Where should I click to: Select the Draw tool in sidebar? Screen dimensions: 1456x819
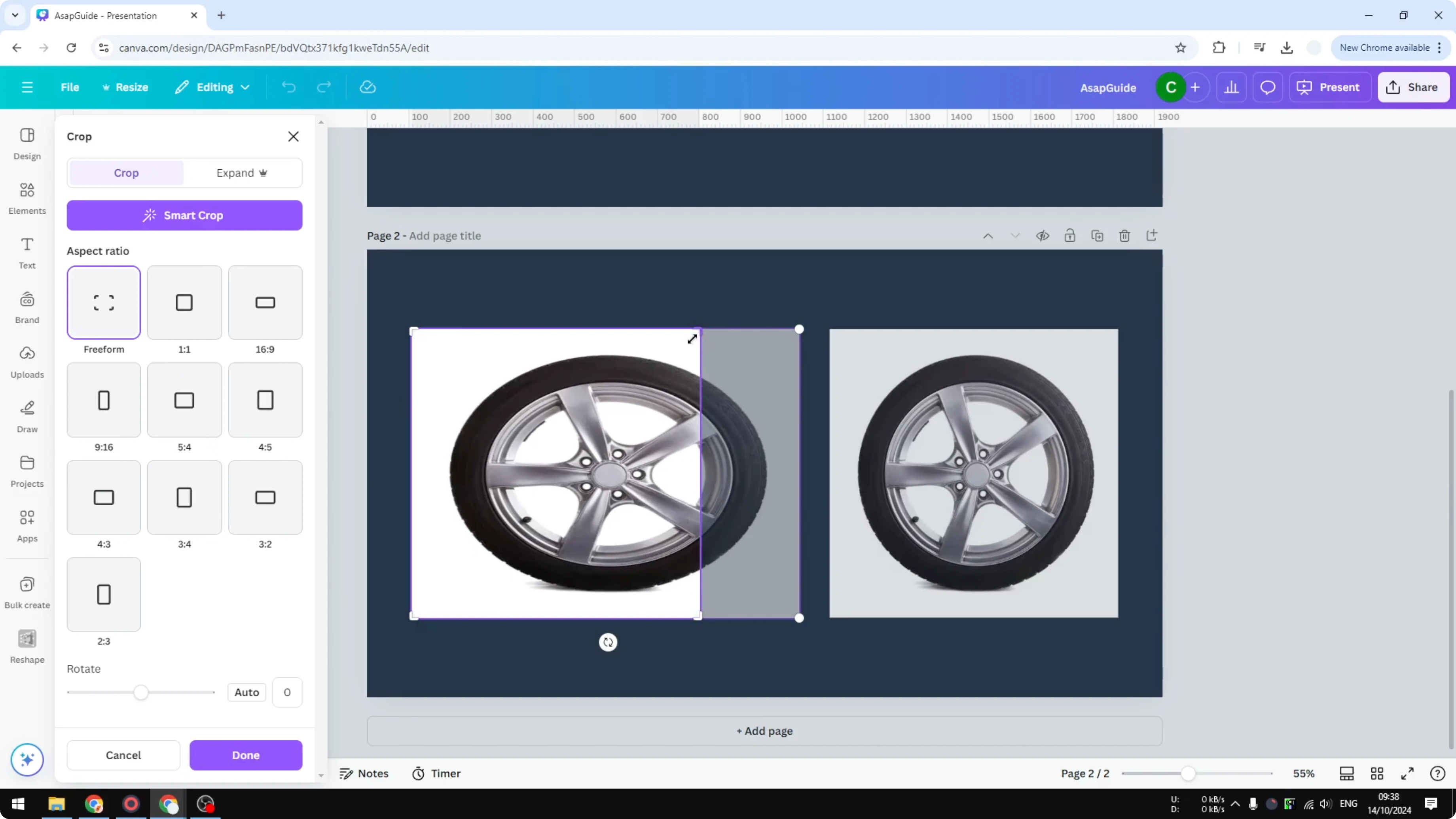27,414
